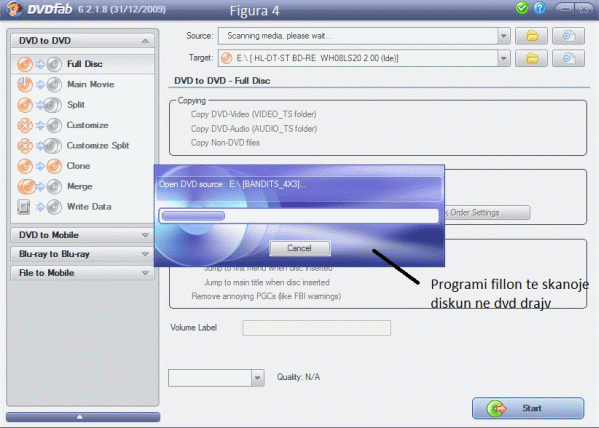The width and height of the screenshot is (599, 428).
Task: Click the green checkmark update icon
Action: pyautogui.click(x=522, y=8)
